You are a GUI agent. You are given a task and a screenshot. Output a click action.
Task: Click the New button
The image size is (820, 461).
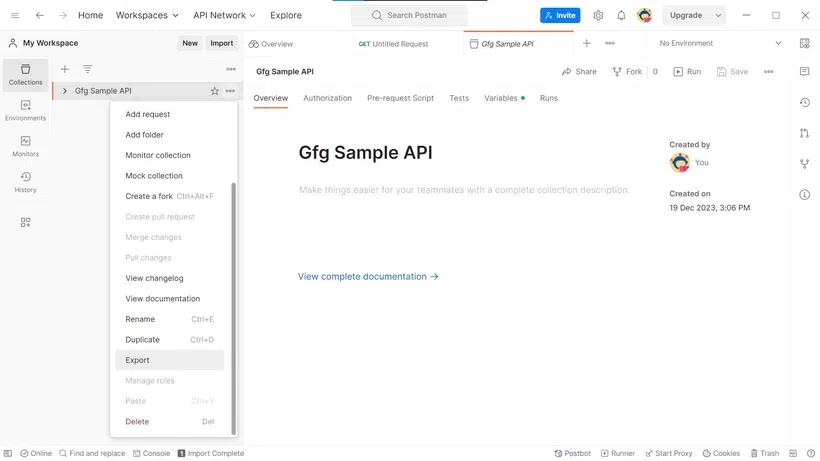pyautogui.click(x=190, y=43)
